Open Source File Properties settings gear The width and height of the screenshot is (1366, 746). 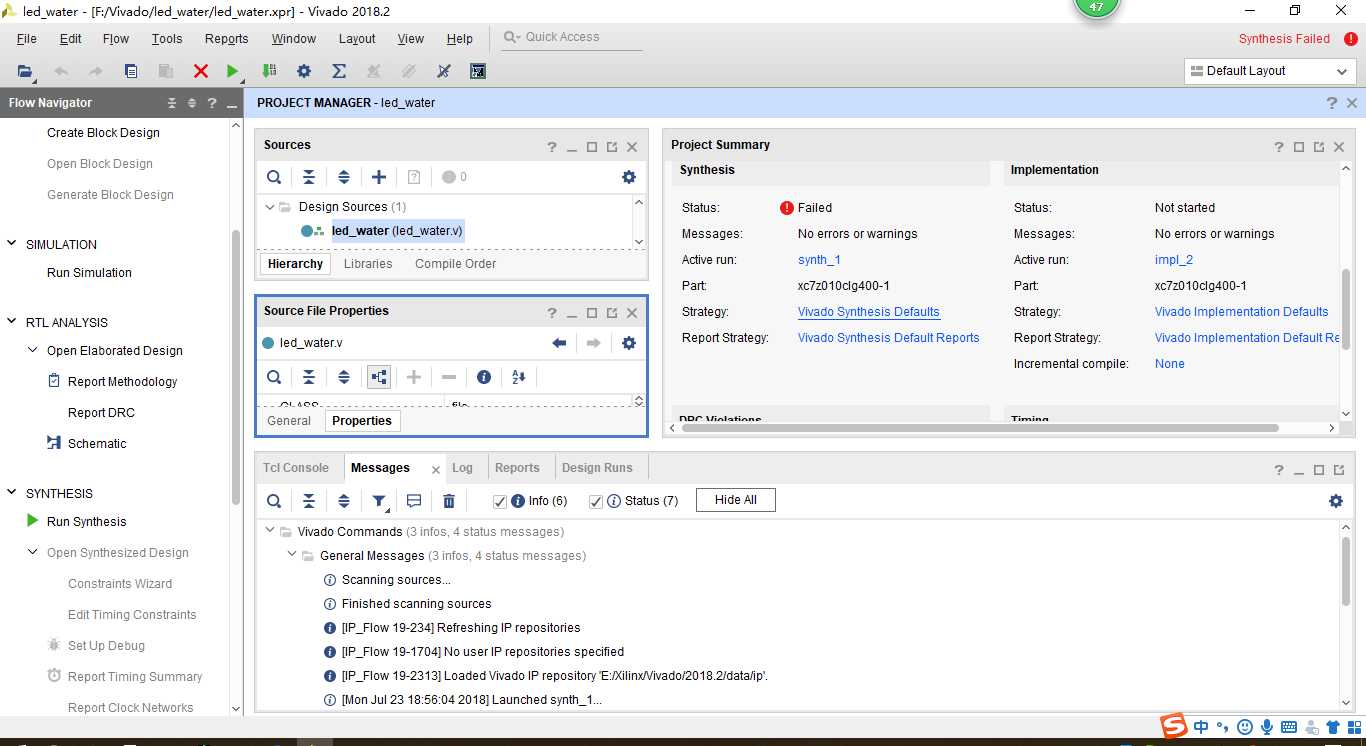(x=629, y=343)
